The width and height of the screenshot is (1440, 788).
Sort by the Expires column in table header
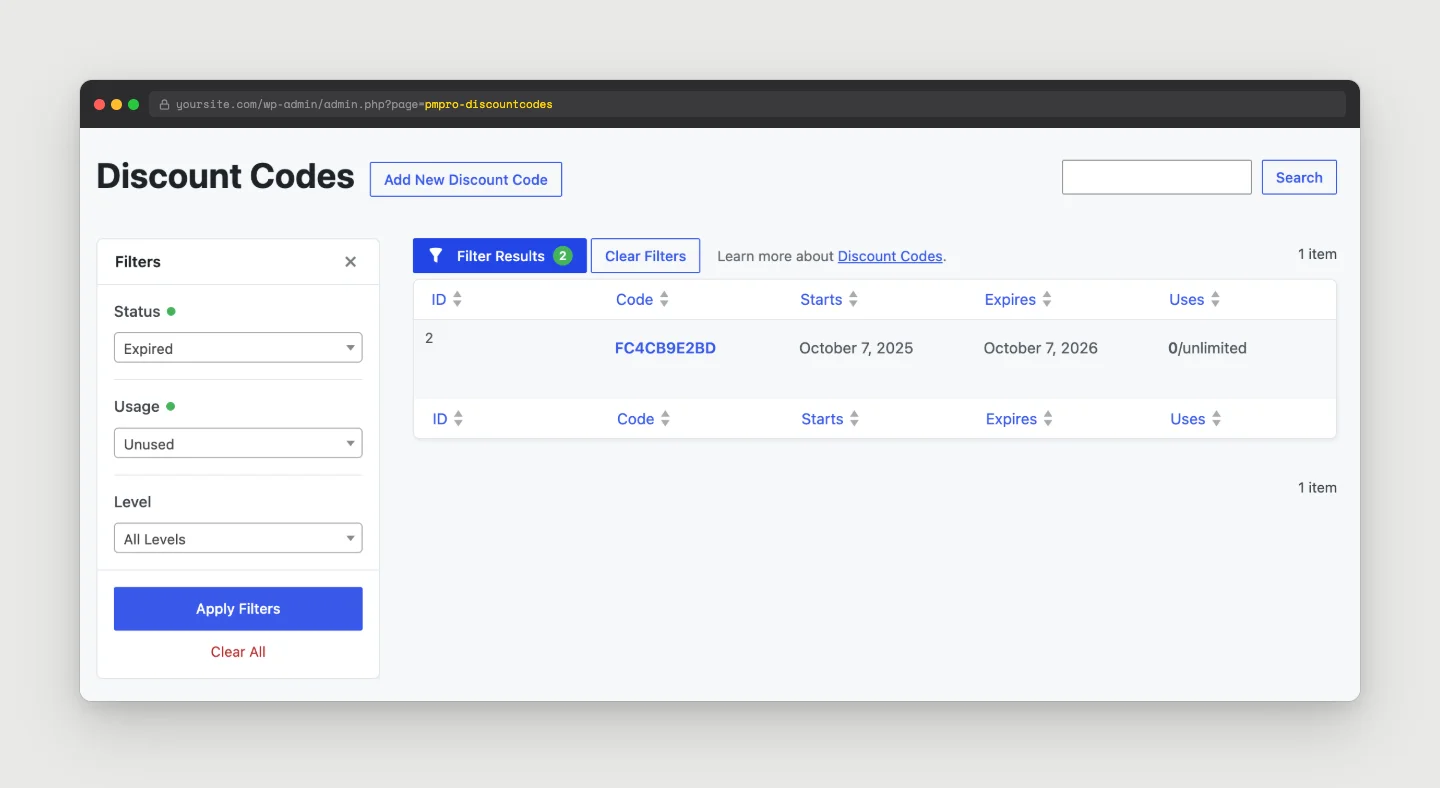pyautogui.click(x=1010, y=299)
